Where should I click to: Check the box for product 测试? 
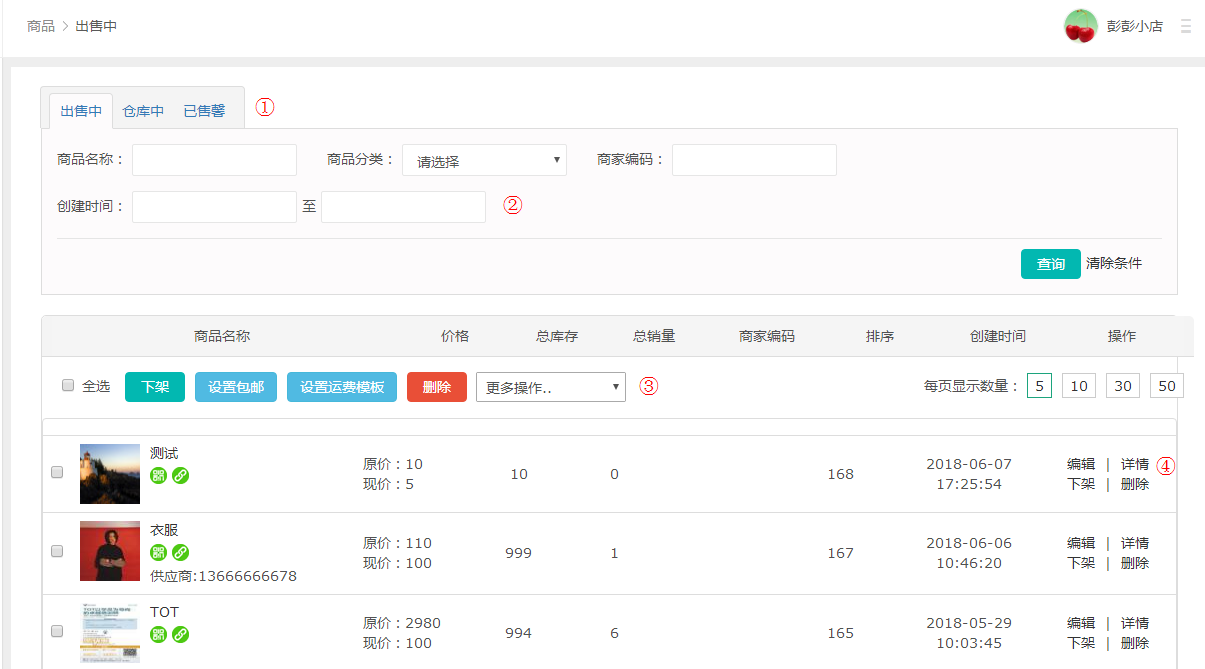point(57,473)
